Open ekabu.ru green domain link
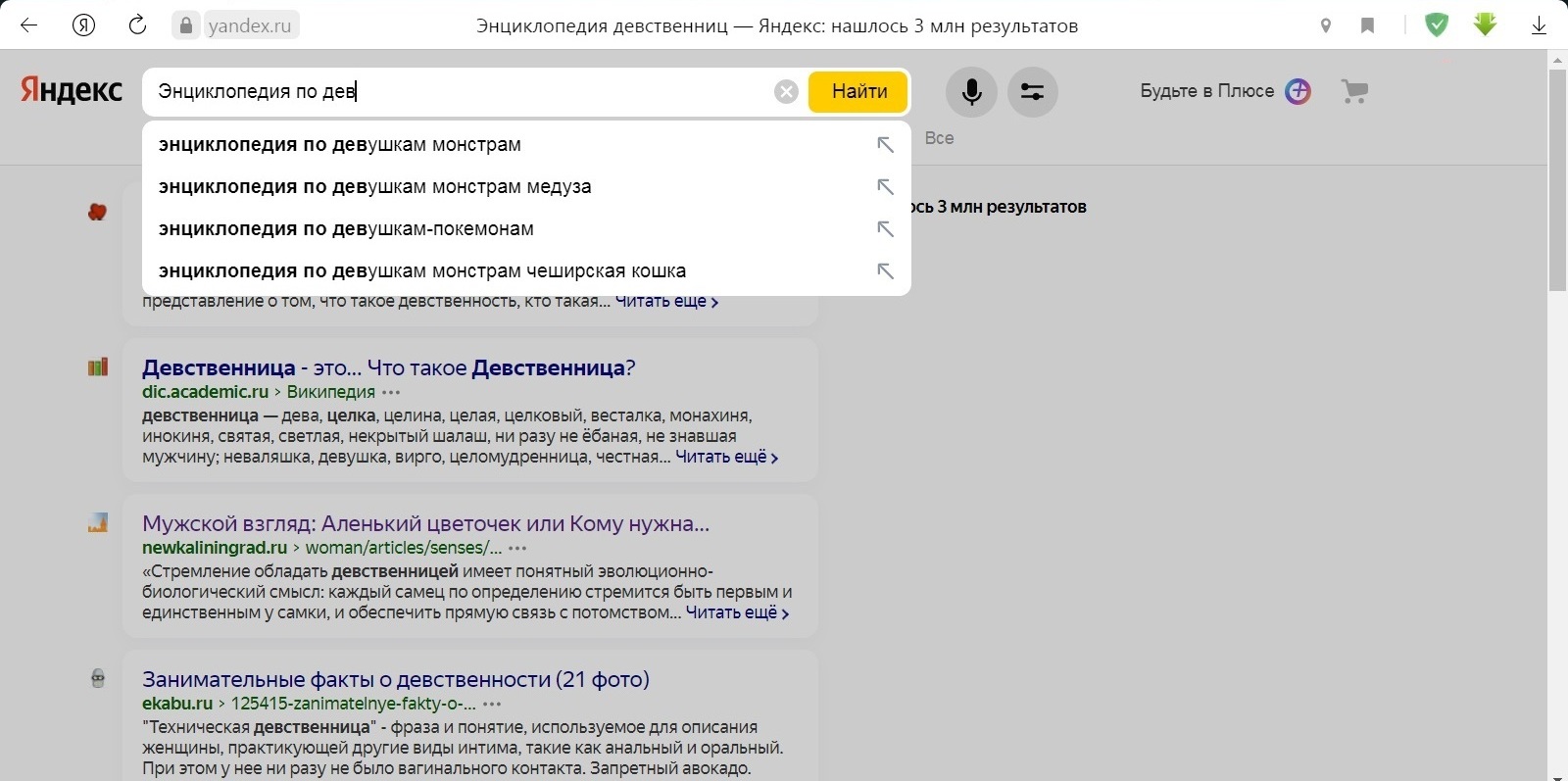 click(x=177, y=704)
